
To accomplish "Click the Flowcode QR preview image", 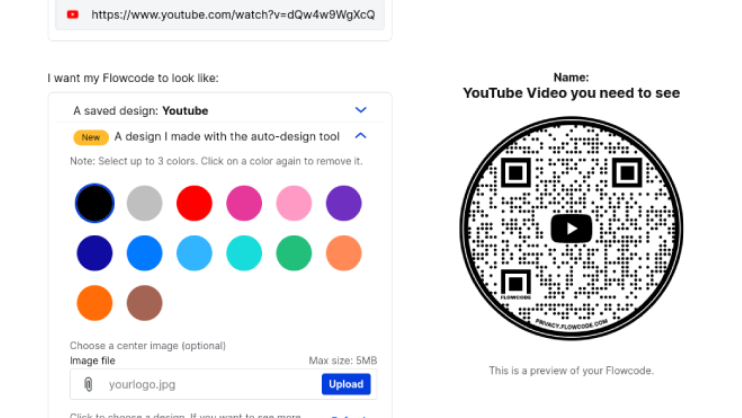I will [571, 228].
